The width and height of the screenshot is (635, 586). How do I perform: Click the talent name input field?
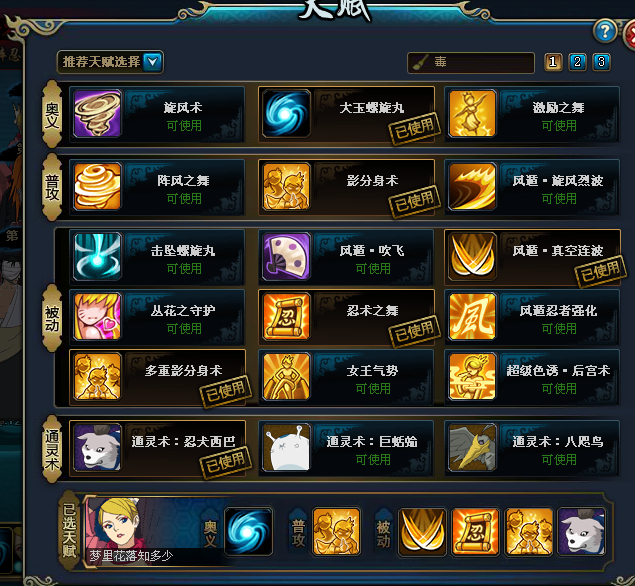click(471, 62)
